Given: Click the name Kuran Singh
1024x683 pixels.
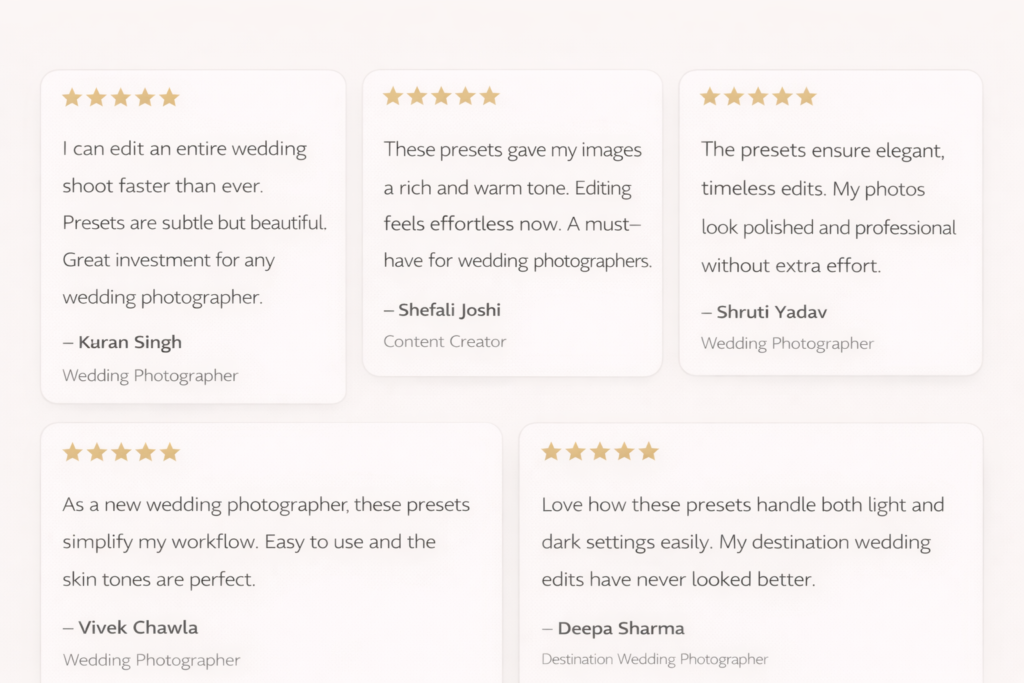Looking at the screenshot, I should tap(129, 342).
